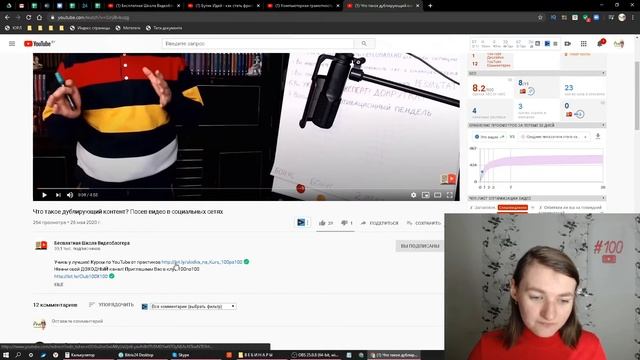This screenshot has height=360, width=640.
Task: Sort comments via УПОРЯДОЧИТЬ
Action: click(x=111, y=304)
